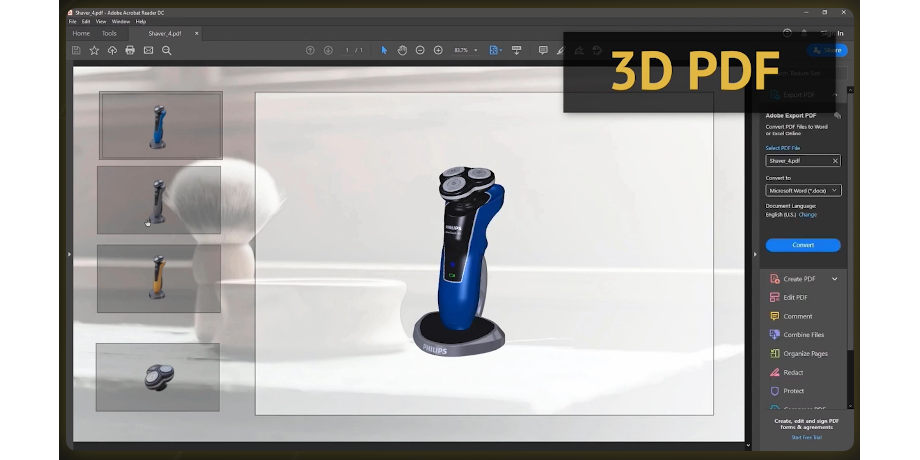Click the Combine Files tool icon
Image resolution: width=920 pixels, height=460 pixels.
(774, 334)
